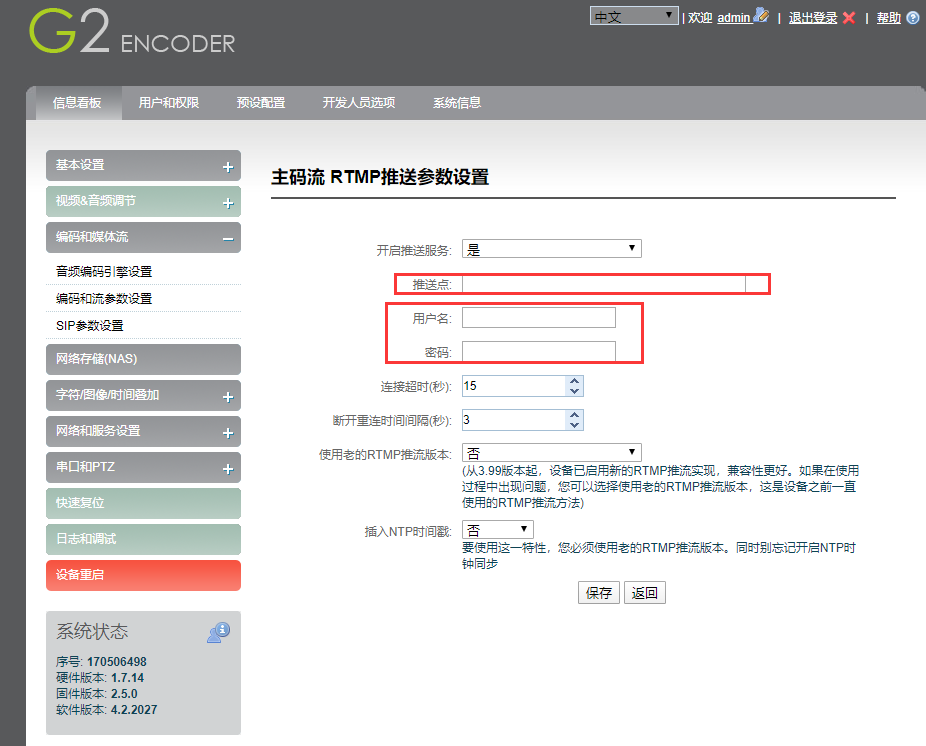
Task: Switch to the 预设配置 tab
Action: pos(260,103)
